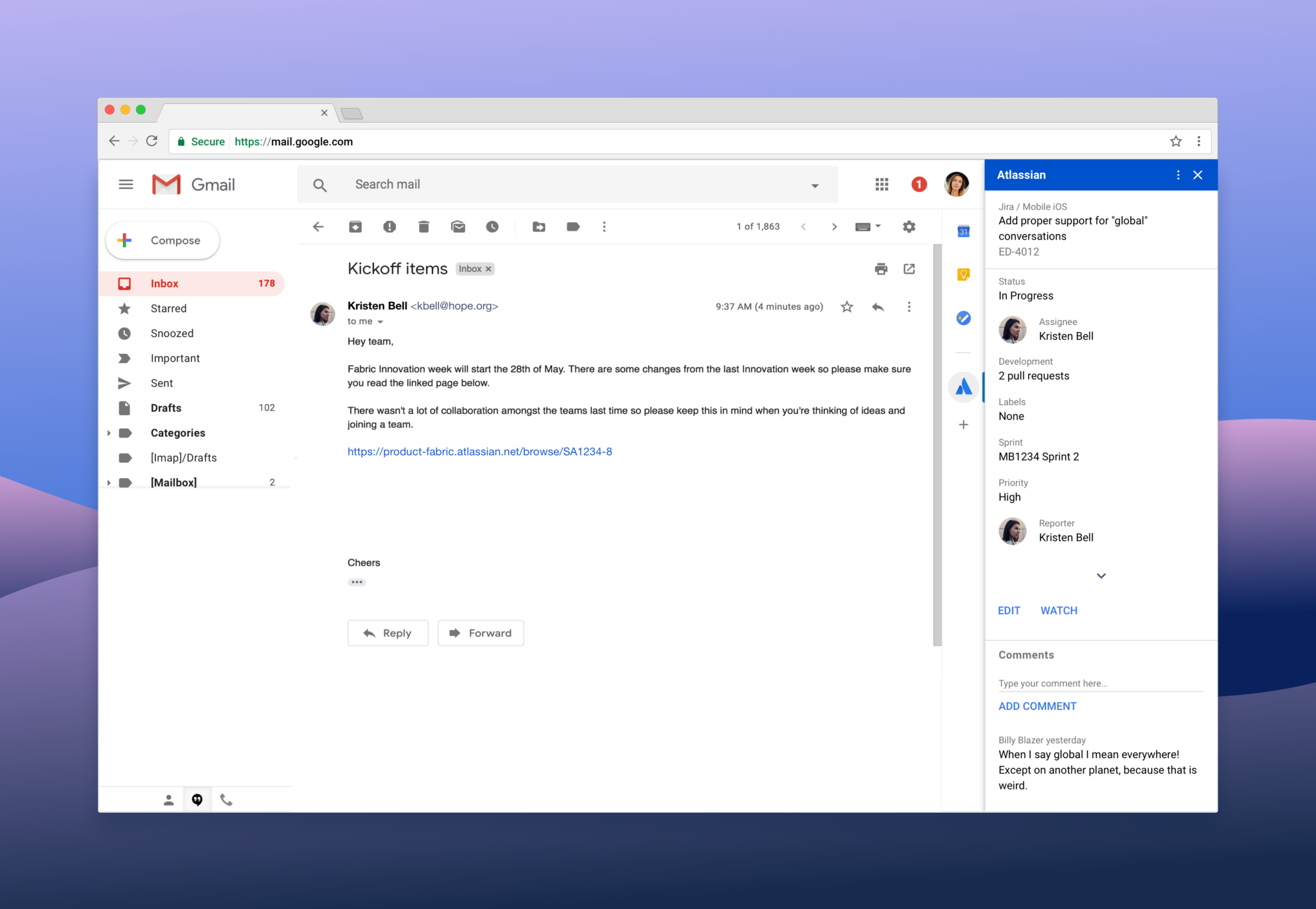
Task: Get more add-ons with plus icon
Action: 963,425
